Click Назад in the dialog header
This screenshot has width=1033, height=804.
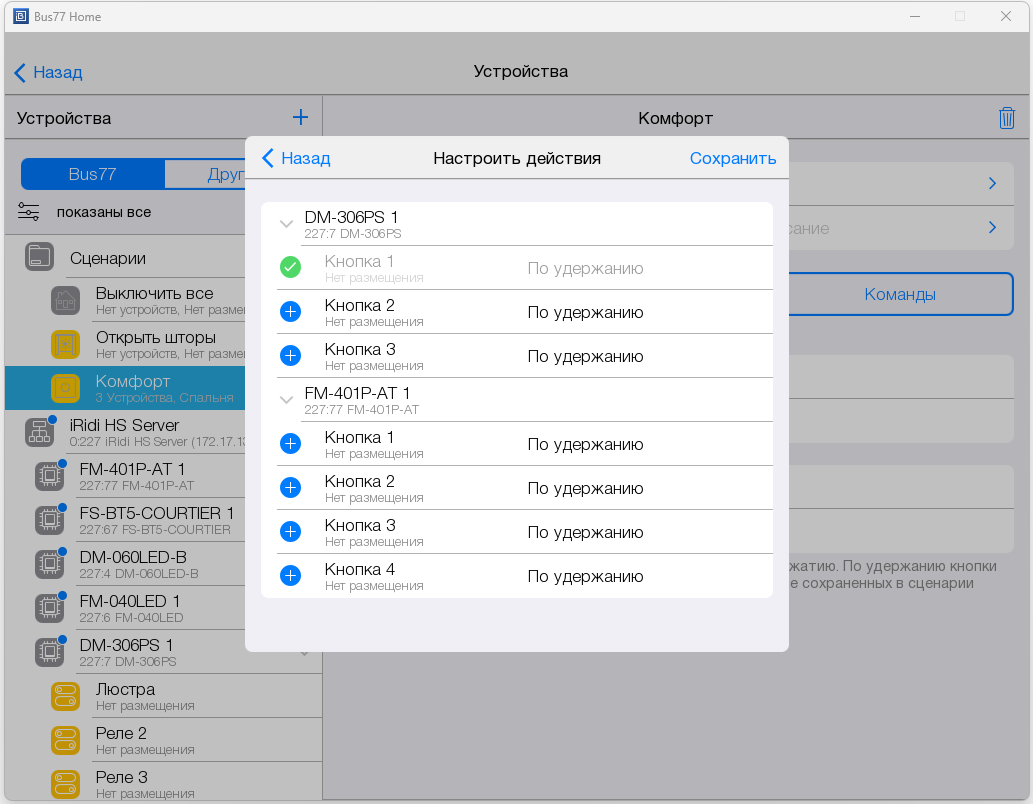tap(296, 158)
